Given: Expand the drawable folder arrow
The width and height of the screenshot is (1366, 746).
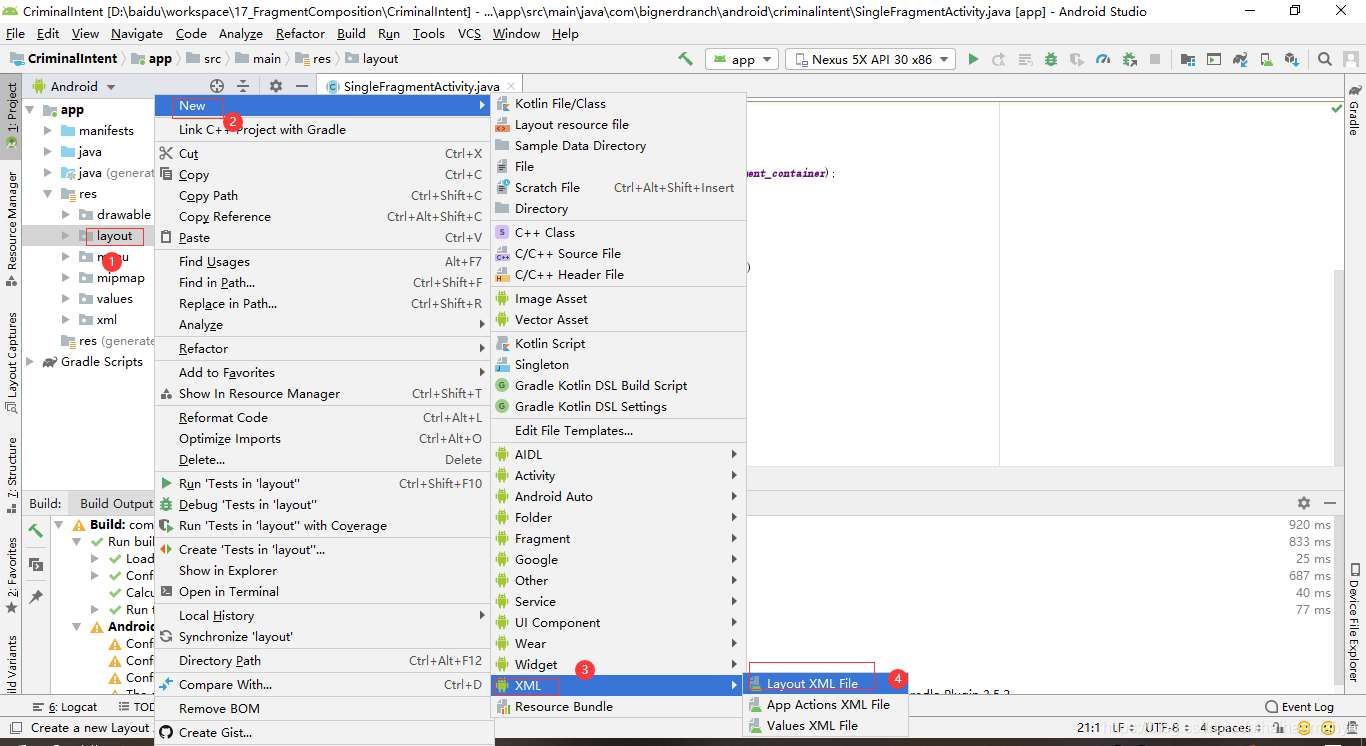Looking at the screenshot, I should pos(66,215).
